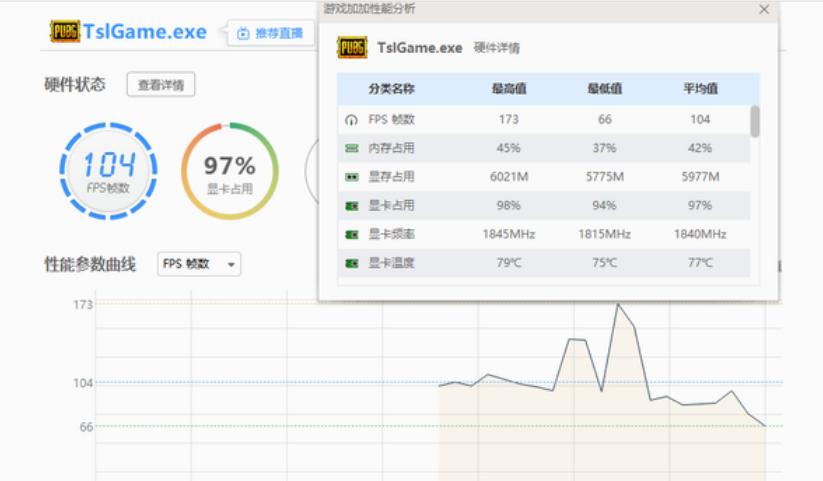Click the 最低值 column header
Image resolution: width=823 pixels, height=481 pixels.
[605, 89]
